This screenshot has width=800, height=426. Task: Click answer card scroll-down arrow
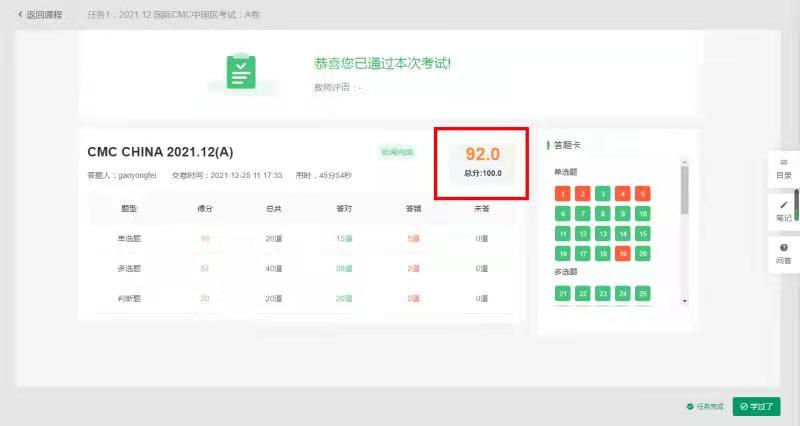pyautogui.click(x=685, y=301)
